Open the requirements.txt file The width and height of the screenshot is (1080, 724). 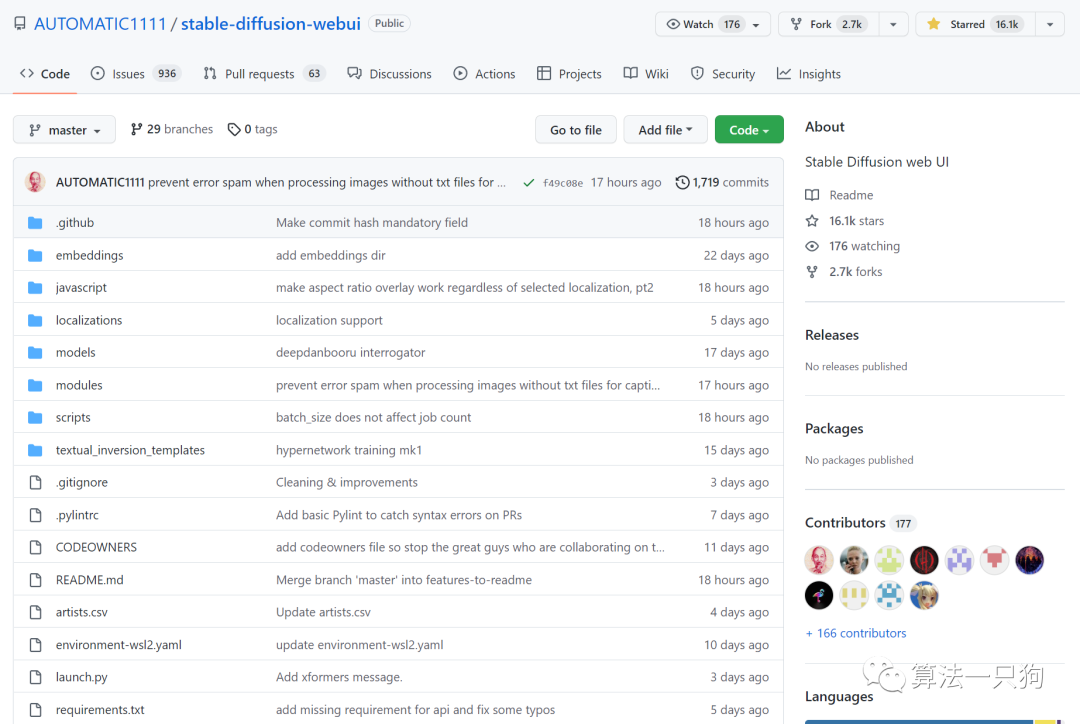pyautogui.click(x=100, y=710)
